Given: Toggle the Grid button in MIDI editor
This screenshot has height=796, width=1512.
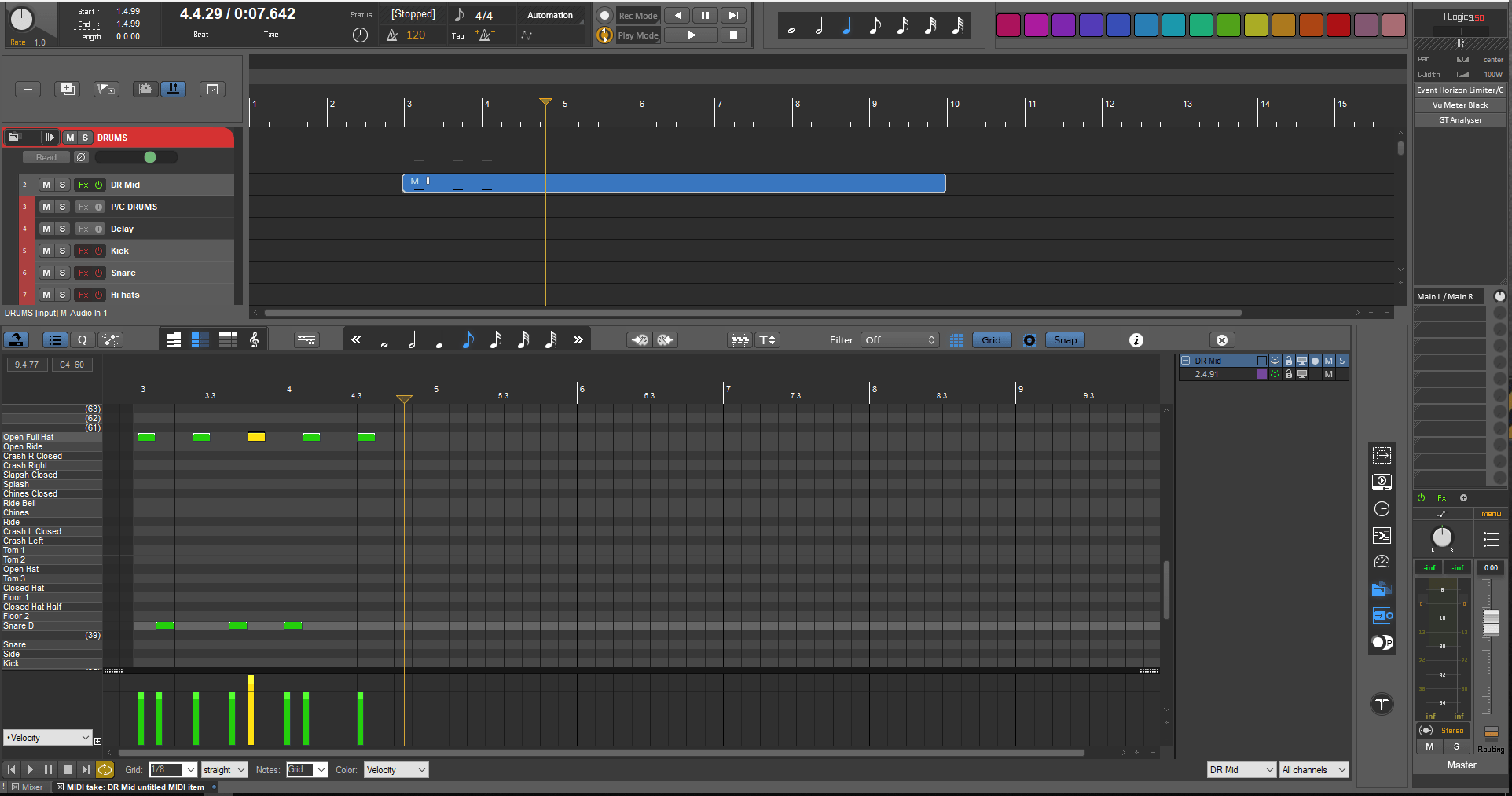Looking at the screenshot, I should (991, 340).
